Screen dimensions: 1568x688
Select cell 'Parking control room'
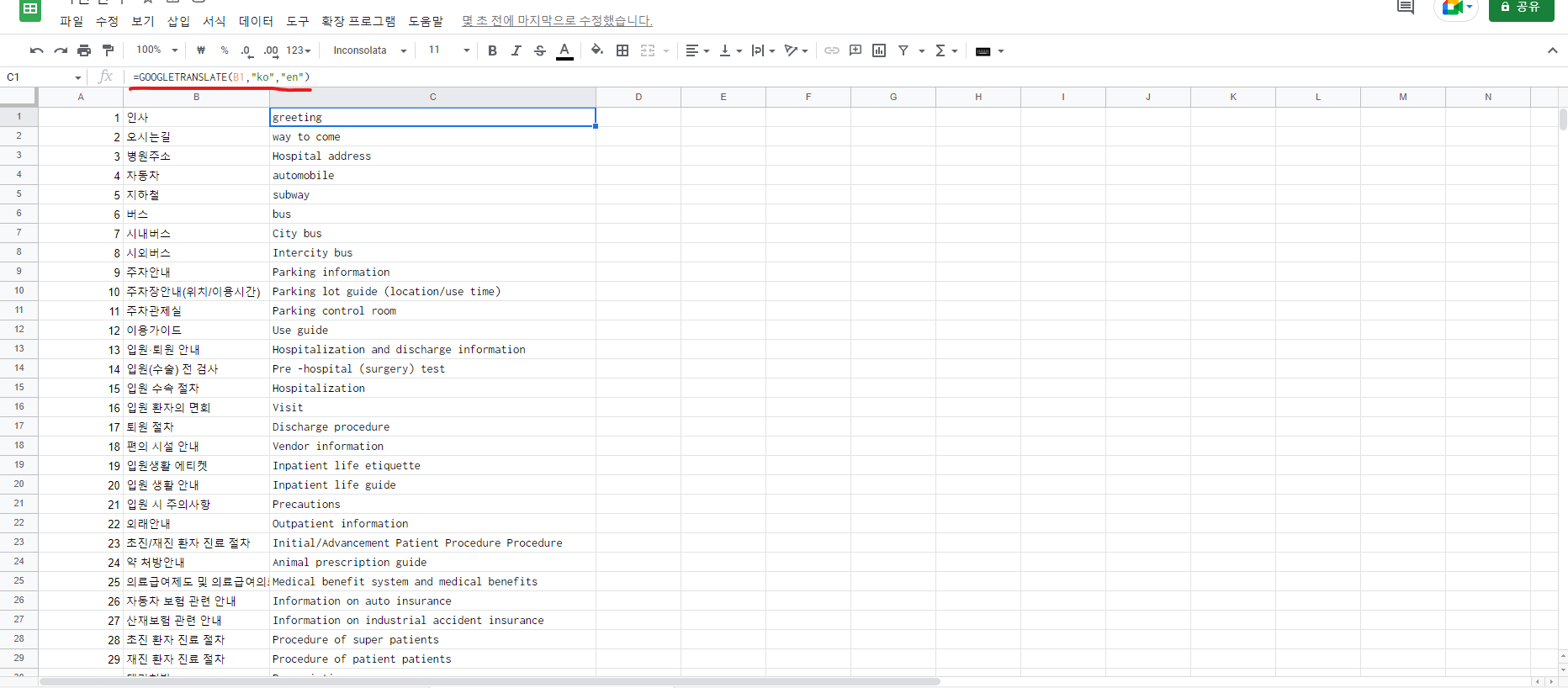(x=432, y=310)
